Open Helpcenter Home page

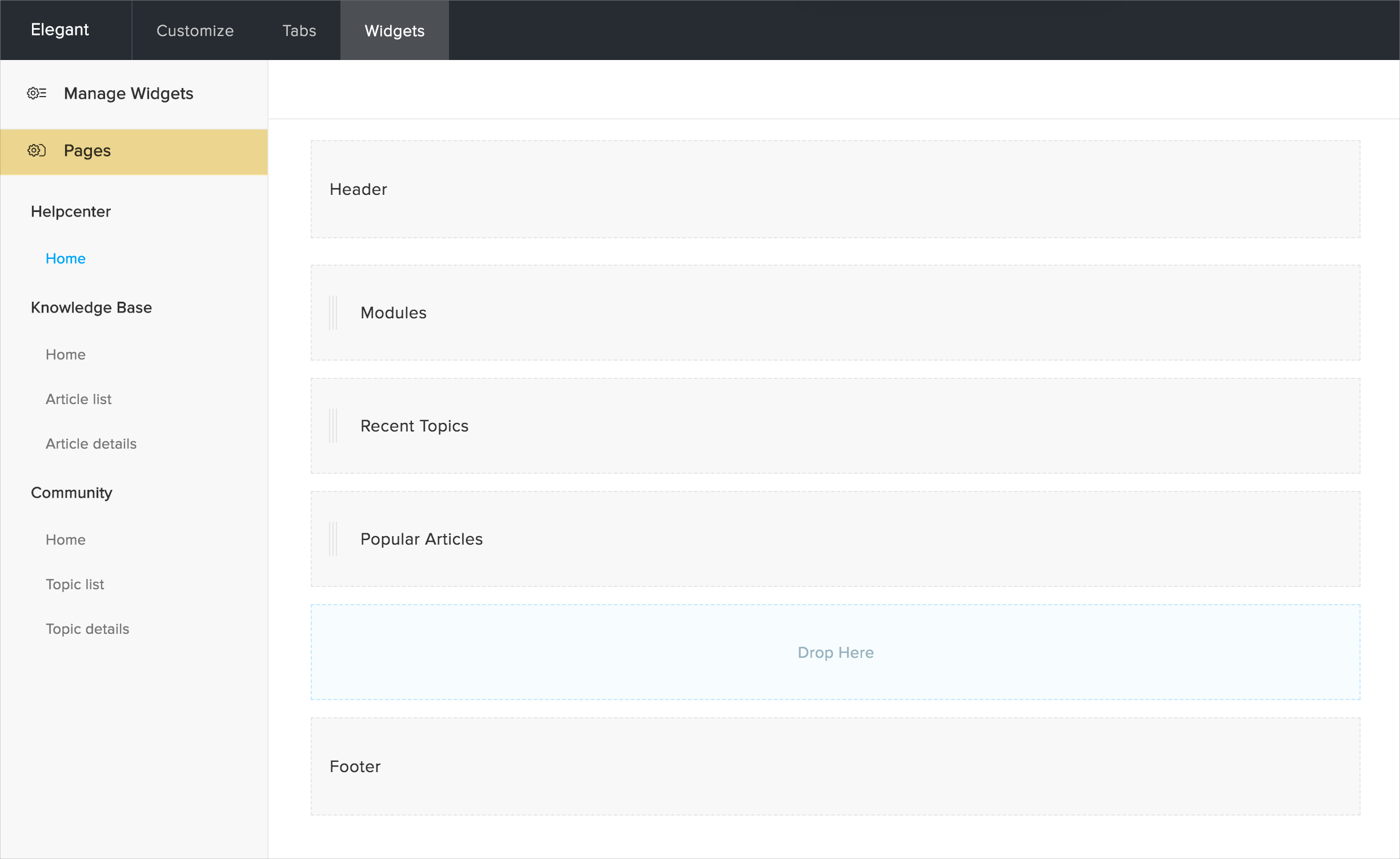(66, 259)
